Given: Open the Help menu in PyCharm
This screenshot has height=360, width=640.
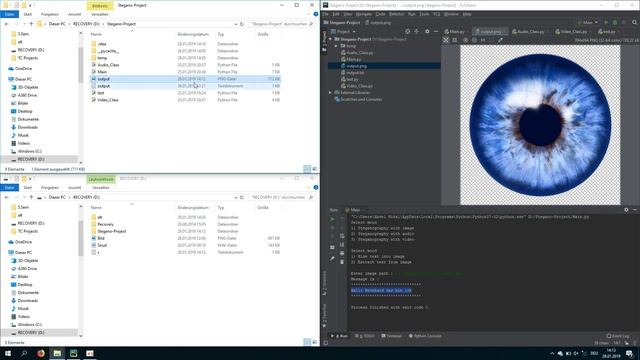Looking at the screenshot, I should click(x=467, y=14).
